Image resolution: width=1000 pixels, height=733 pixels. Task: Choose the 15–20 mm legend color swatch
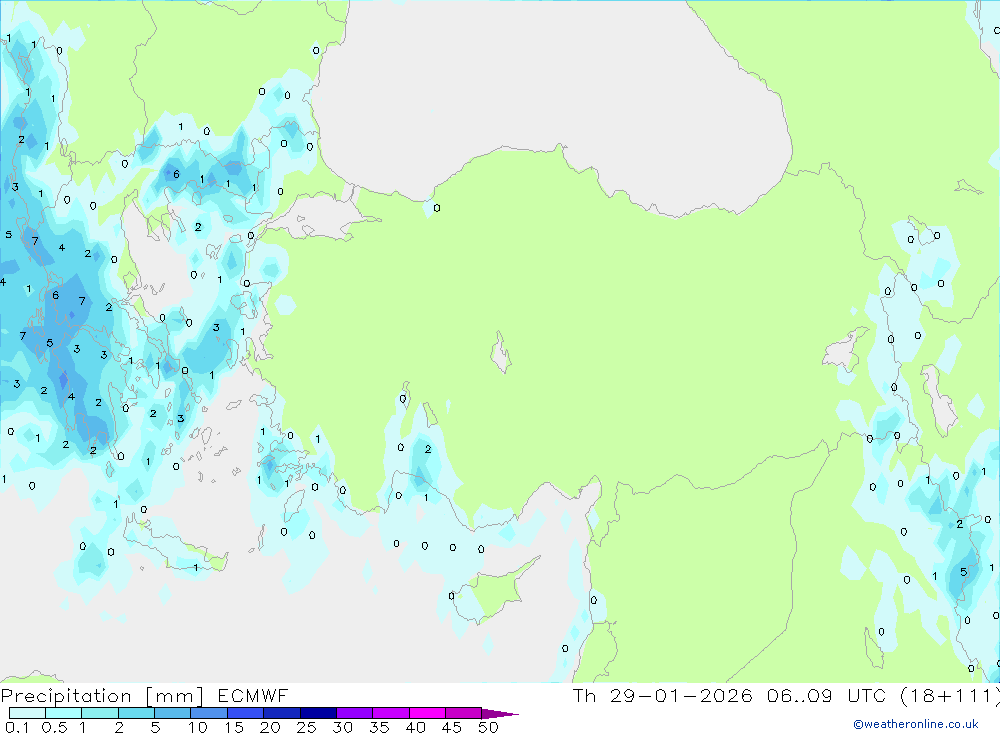(x=246, y=713)
